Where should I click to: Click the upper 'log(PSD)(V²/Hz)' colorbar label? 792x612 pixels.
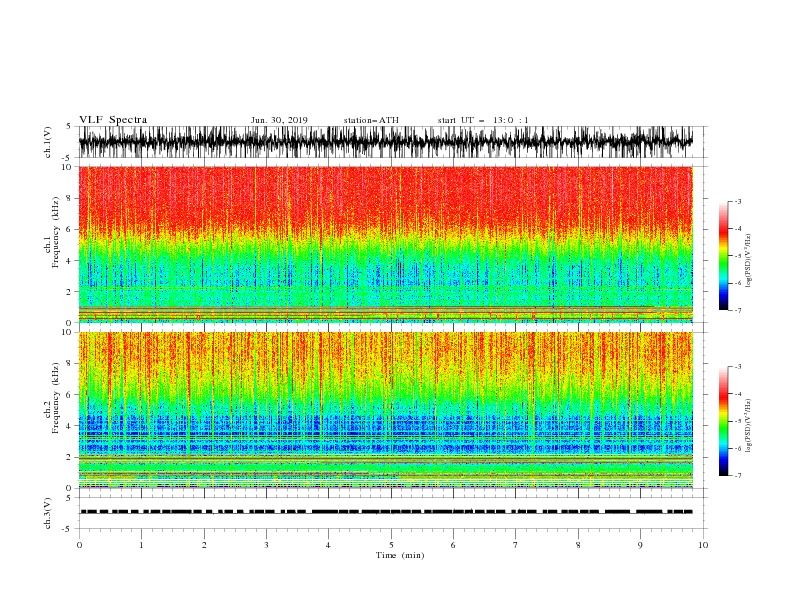pos(748,261)
